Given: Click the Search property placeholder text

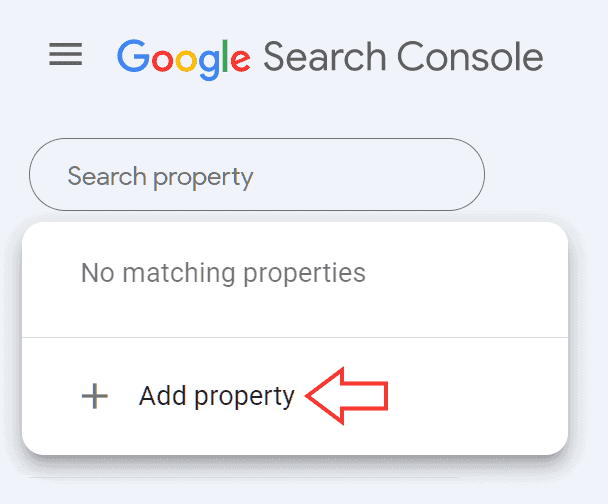Looking at the screenshot, I should coord(160,177).
